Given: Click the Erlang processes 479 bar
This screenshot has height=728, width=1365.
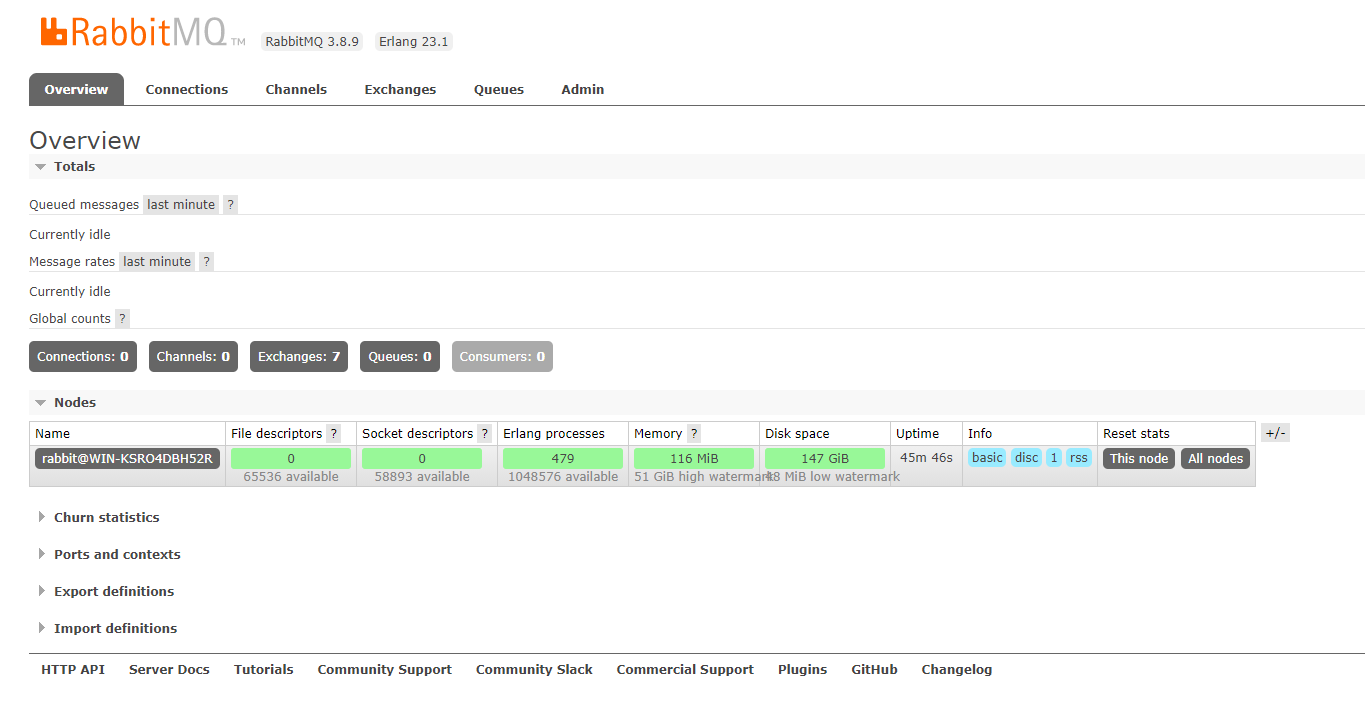Looking at the screenshot, I should (563, 458).
